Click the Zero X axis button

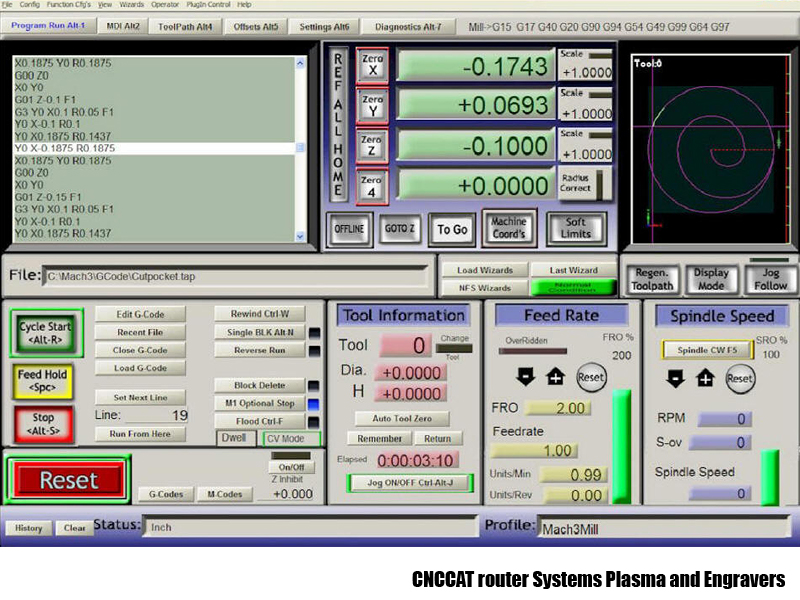(x=372, y=65)
